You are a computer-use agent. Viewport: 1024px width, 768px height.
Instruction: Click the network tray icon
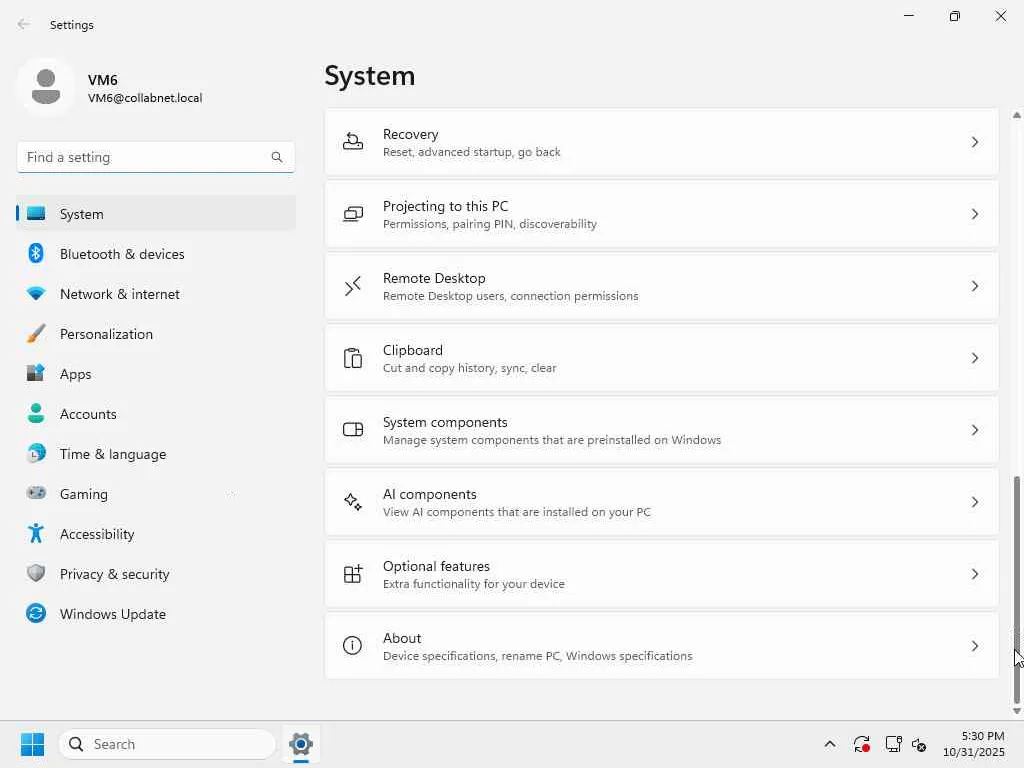click(x=893, y=744)
